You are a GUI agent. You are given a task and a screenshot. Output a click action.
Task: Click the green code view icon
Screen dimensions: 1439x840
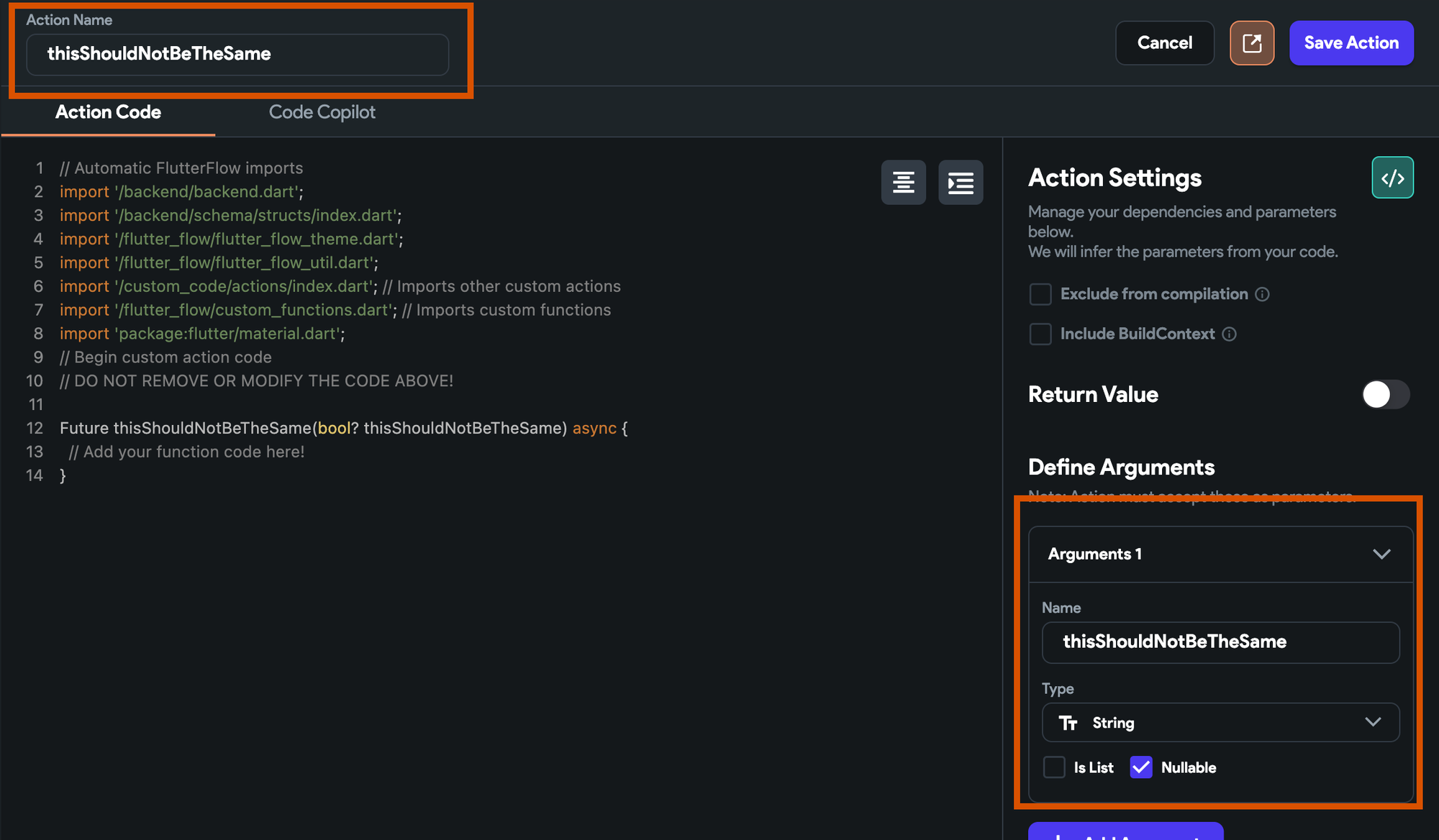pos(1393,178)
